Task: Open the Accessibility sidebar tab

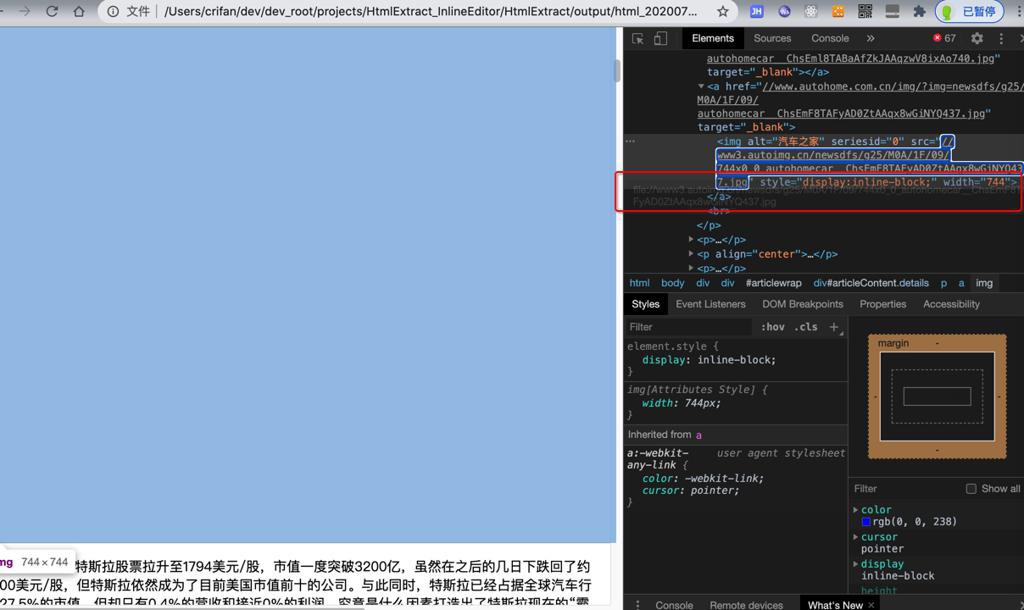Action: coord(952,304)
